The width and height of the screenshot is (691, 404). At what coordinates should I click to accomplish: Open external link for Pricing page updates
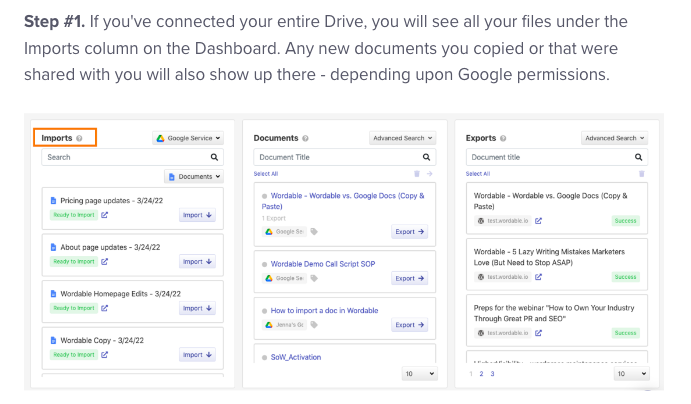tap(104, 215)
